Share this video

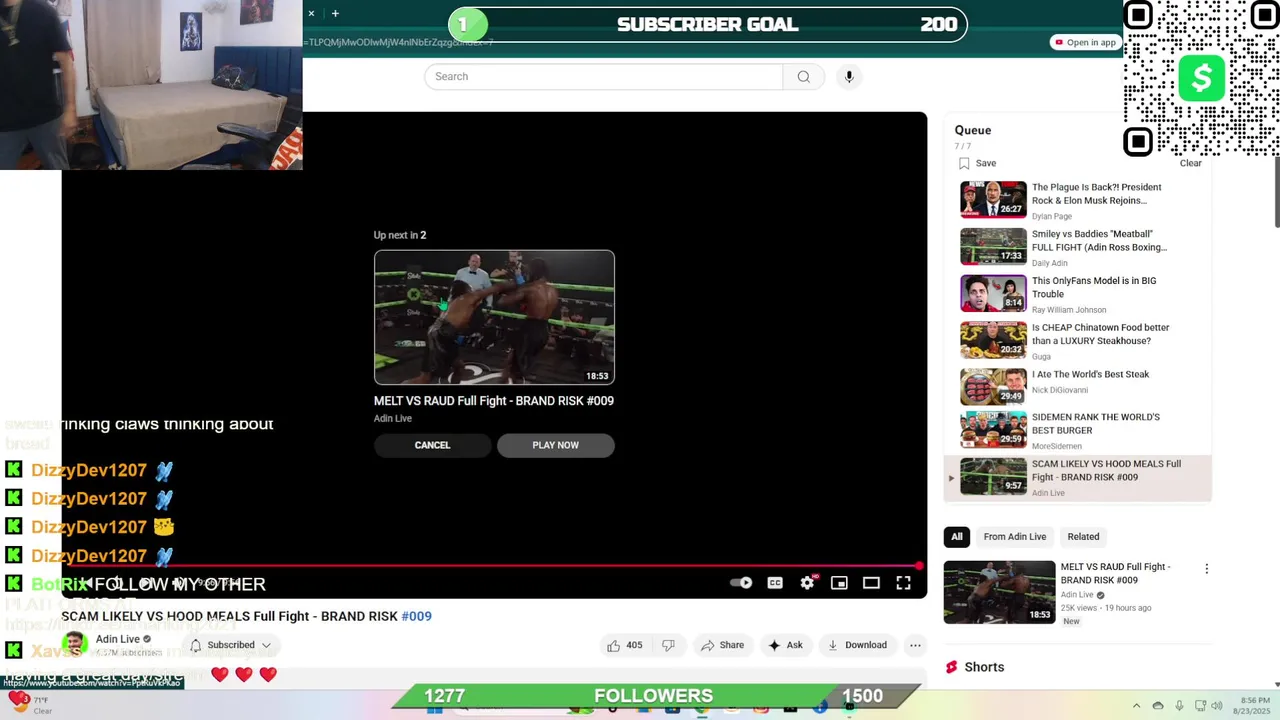click(x=722, y=645)
